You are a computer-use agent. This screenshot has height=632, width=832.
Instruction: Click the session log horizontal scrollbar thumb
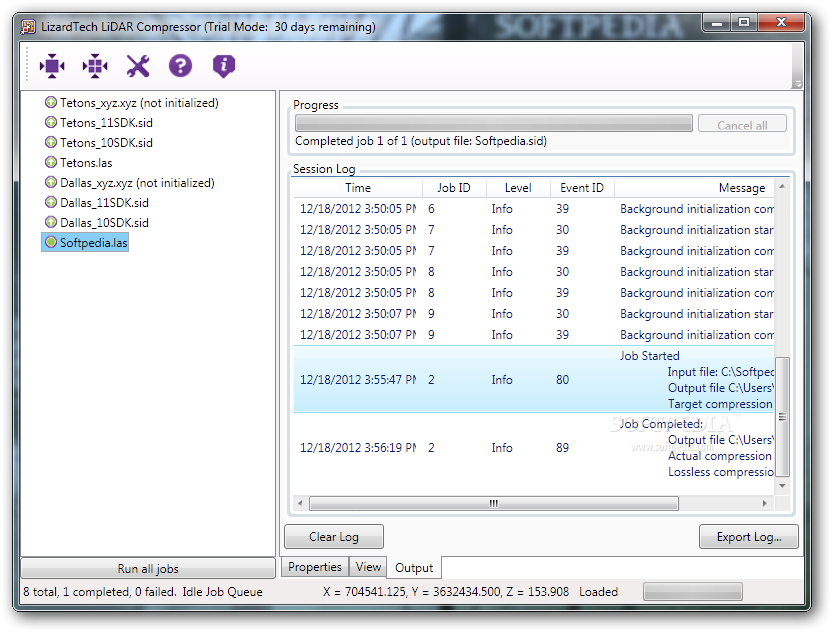[493, 503]
